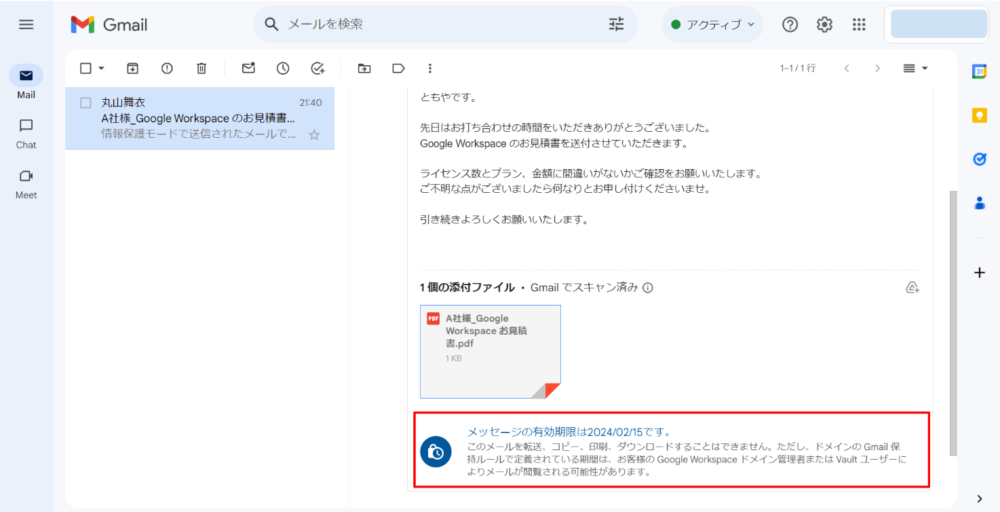
Task: Click the message expiration lock-clock icon
Action: 436,452
